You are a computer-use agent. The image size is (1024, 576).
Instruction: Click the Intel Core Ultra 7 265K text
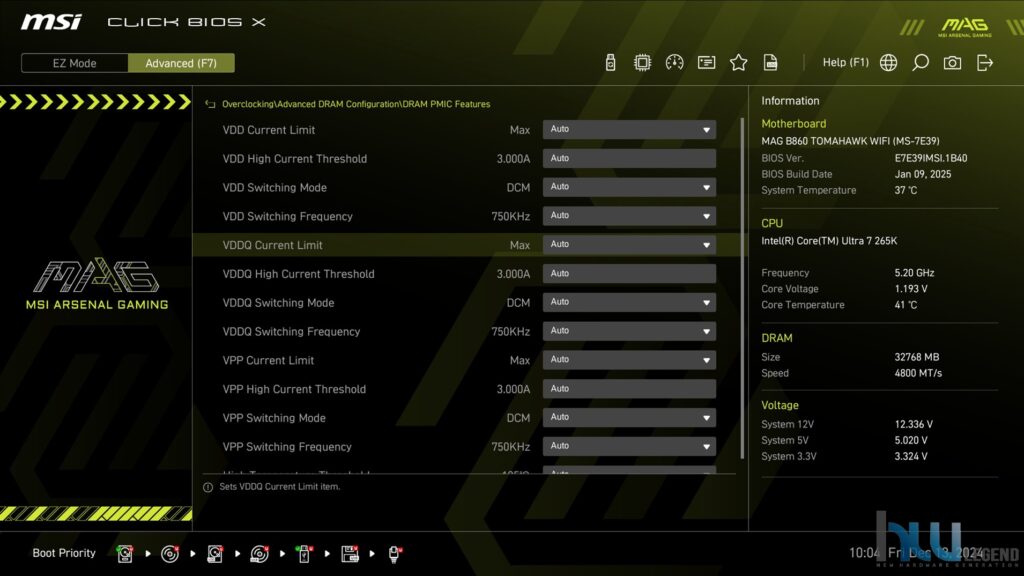[x=829, y=241]
